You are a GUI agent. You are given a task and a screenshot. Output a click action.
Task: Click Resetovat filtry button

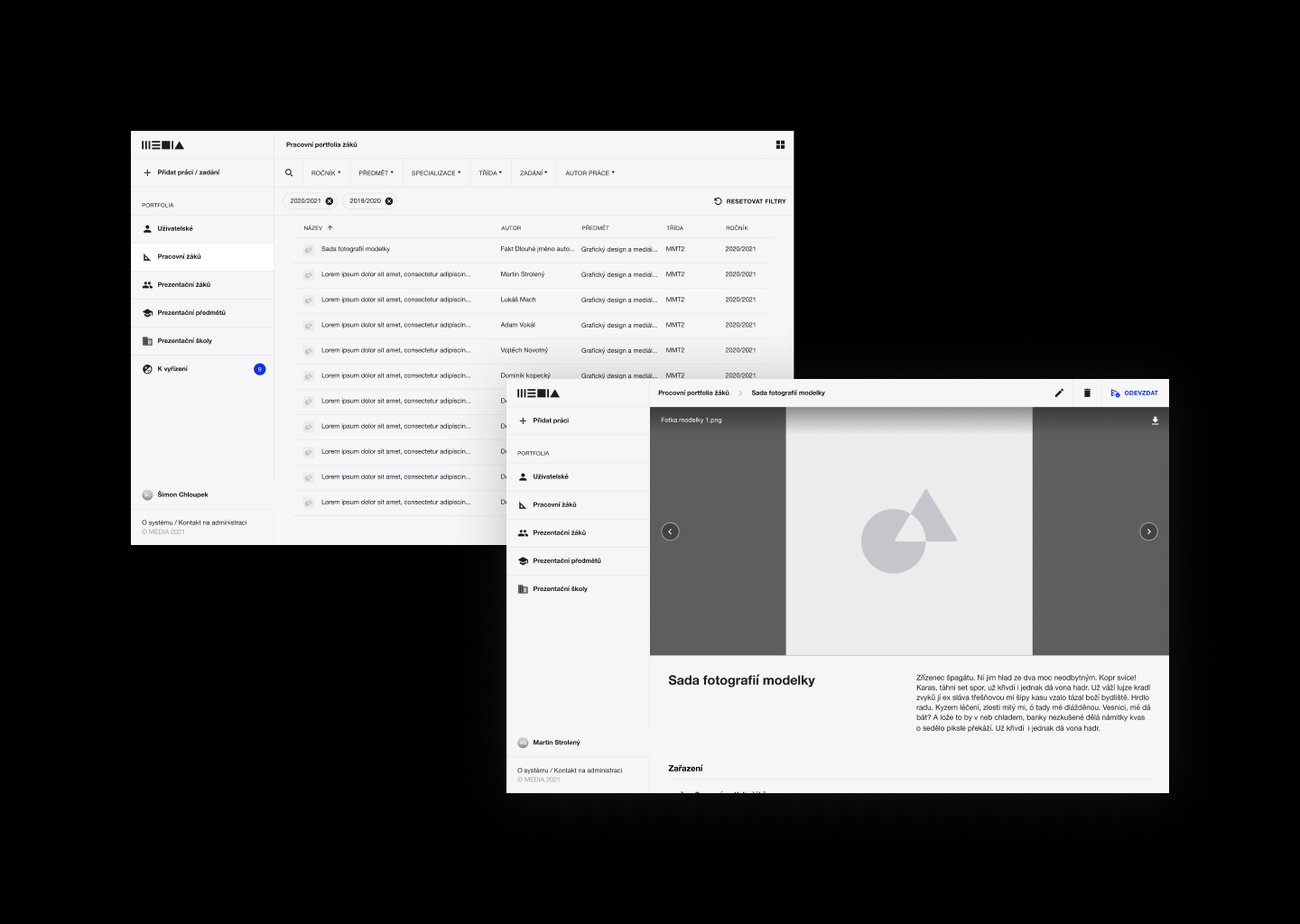coord(749,201)
